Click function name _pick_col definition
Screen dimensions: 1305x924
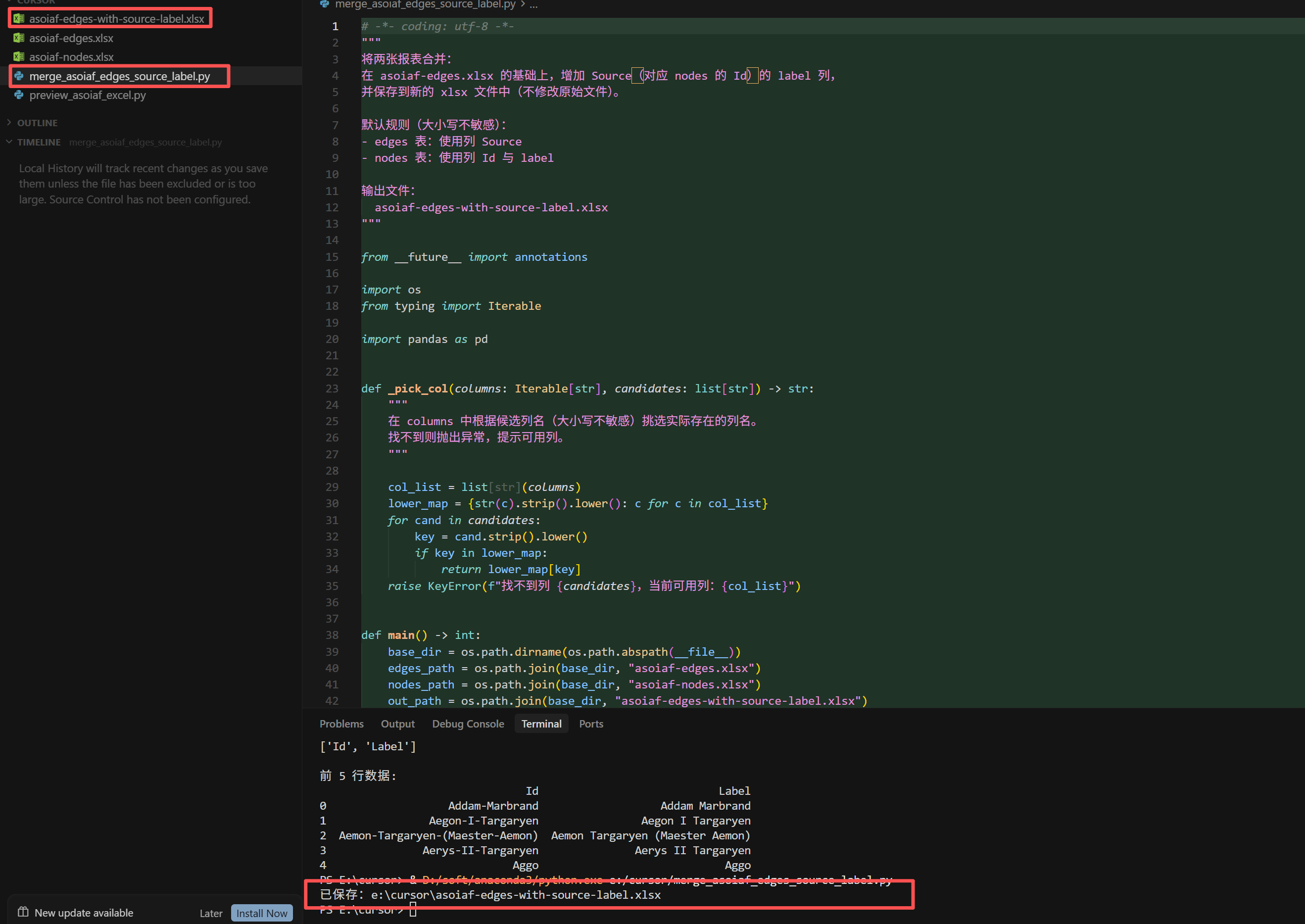(418, 389)
